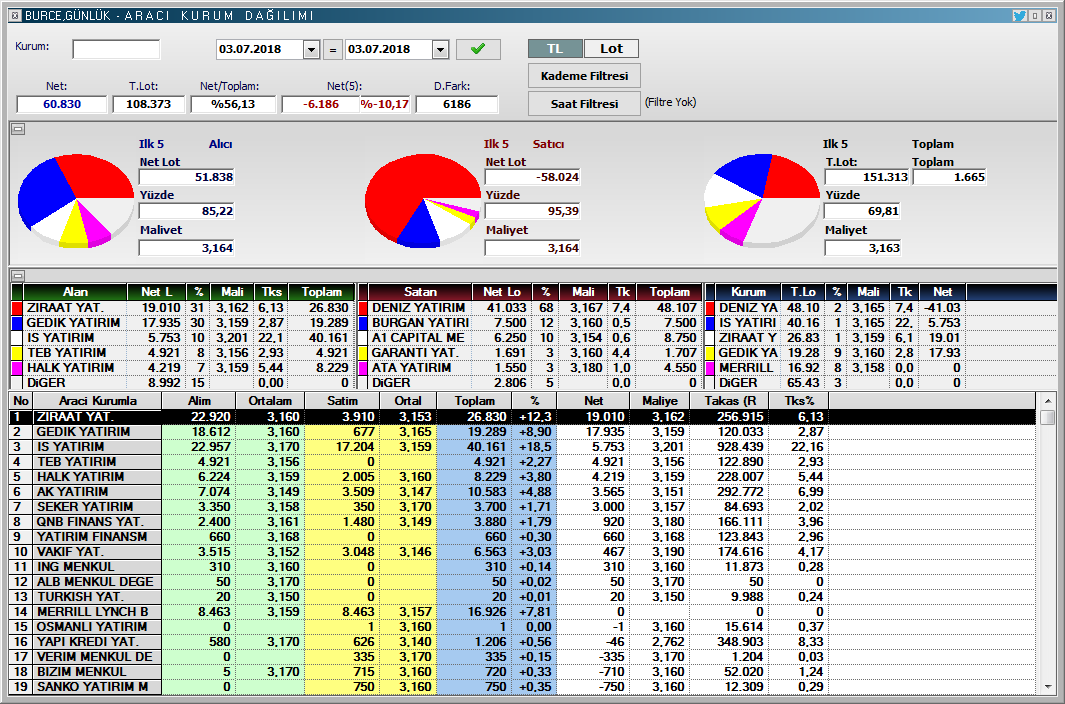This screenshot has height=704, width=1065.
Task: Click the sellers Ilk 5 pie chart
Action: coord(422,201)
